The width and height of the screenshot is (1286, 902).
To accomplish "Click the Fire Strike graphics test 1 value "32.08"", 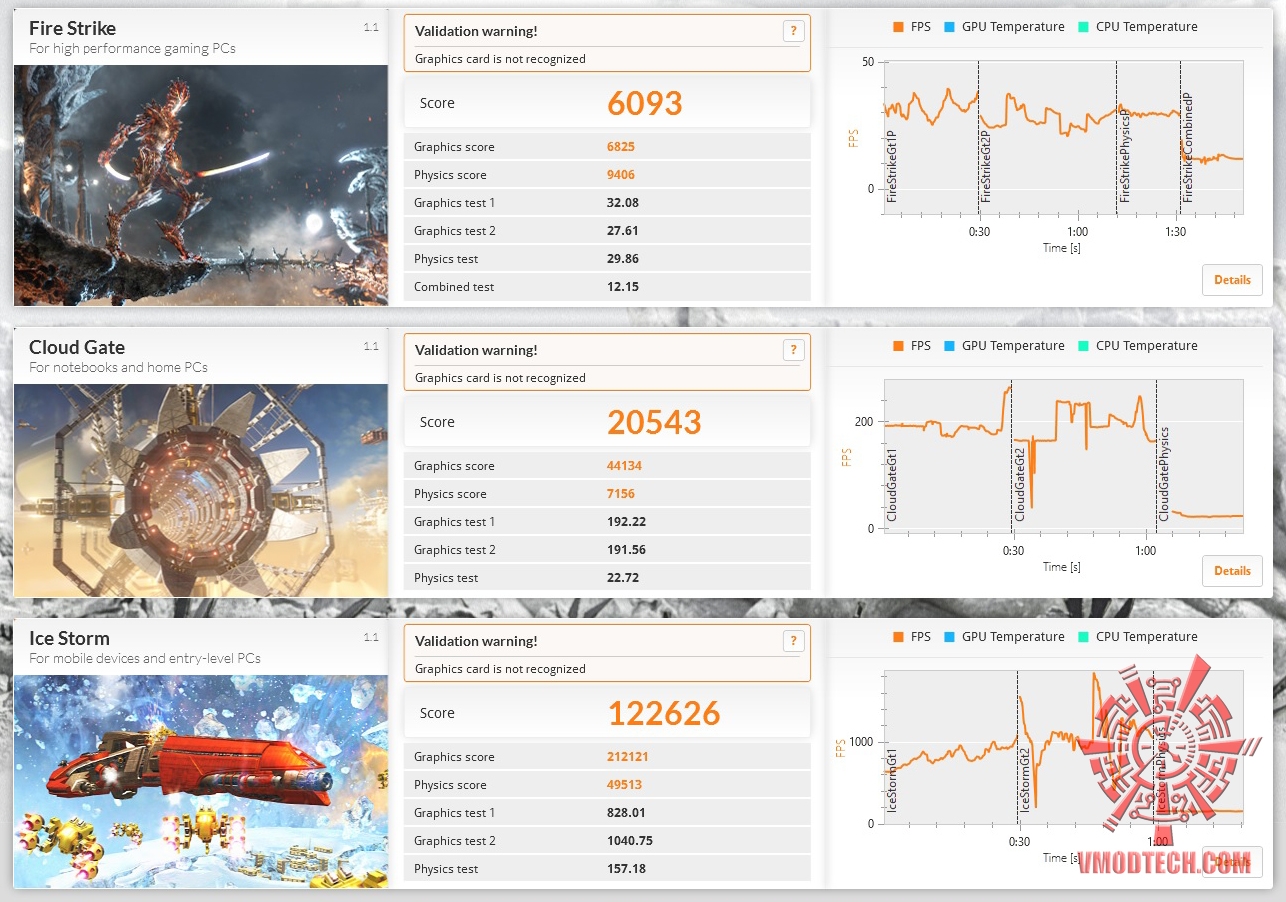I will (623, 203).
